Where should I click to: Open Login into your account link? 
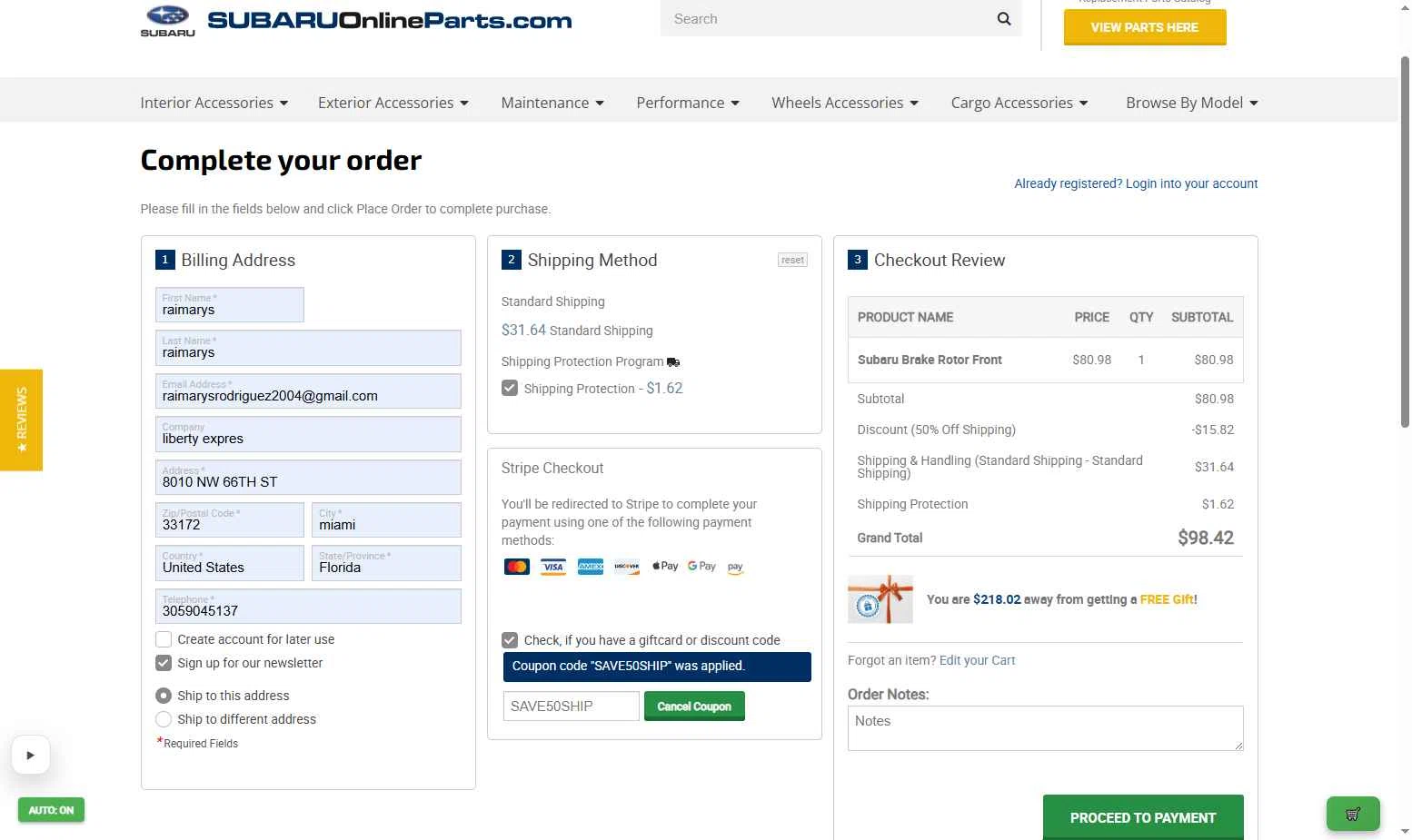pyautogui.click(x=1191, y=183)
